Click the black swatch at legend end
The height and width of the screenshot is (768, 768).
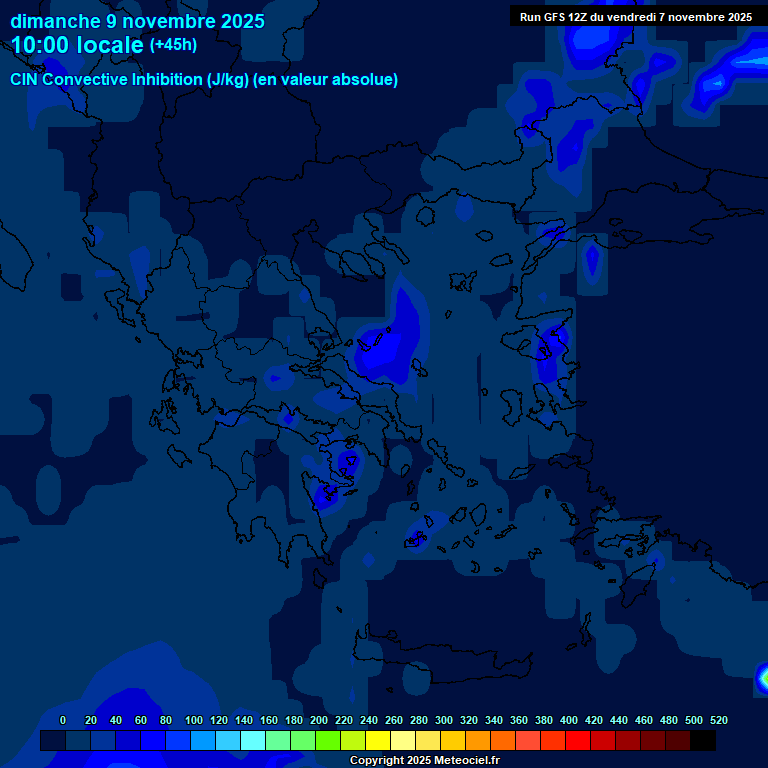[x=703, y=741]
